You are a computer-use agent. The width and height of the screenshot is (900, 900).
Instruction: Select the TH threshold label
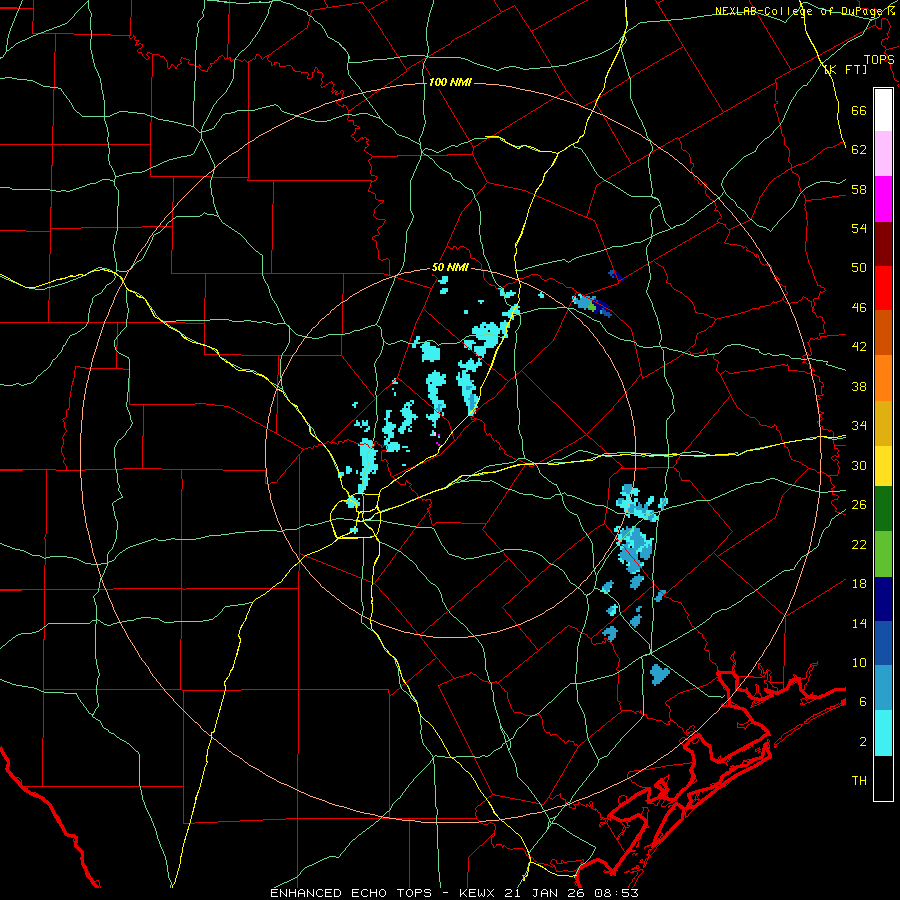[859, 780]
